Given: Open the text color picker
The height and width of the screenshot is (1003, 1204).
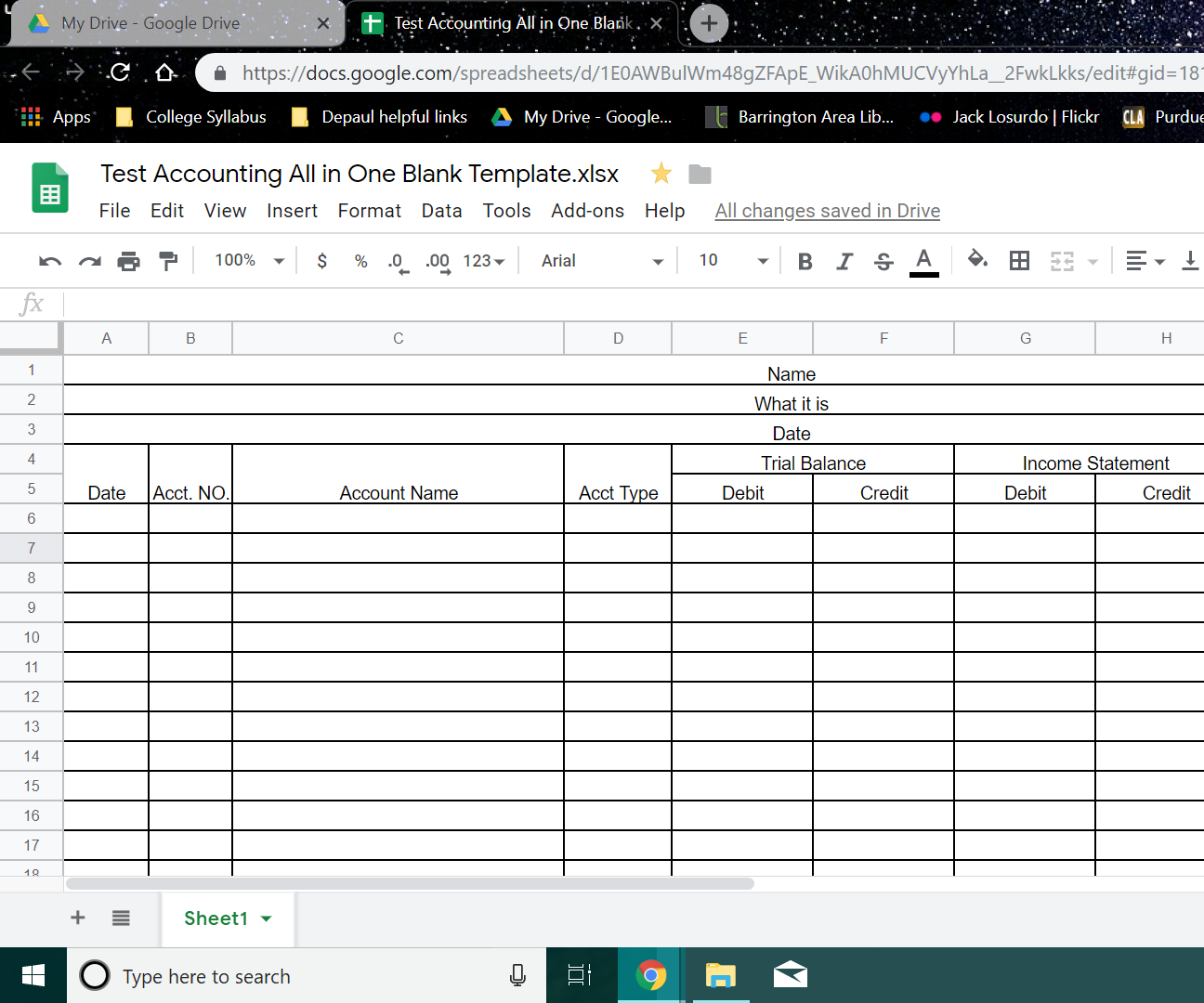Looking at the screenshot, I should tap(923, 261).
